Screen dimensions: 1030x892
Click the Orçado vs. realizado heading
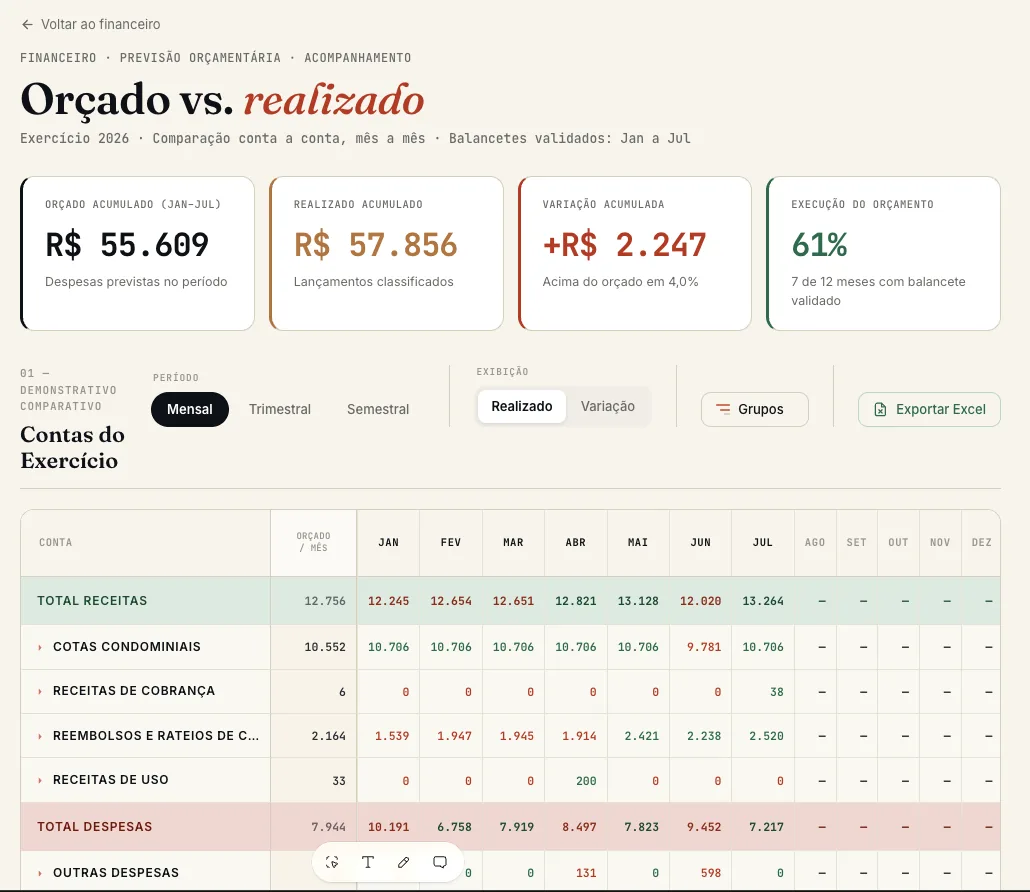pos(222,100)
